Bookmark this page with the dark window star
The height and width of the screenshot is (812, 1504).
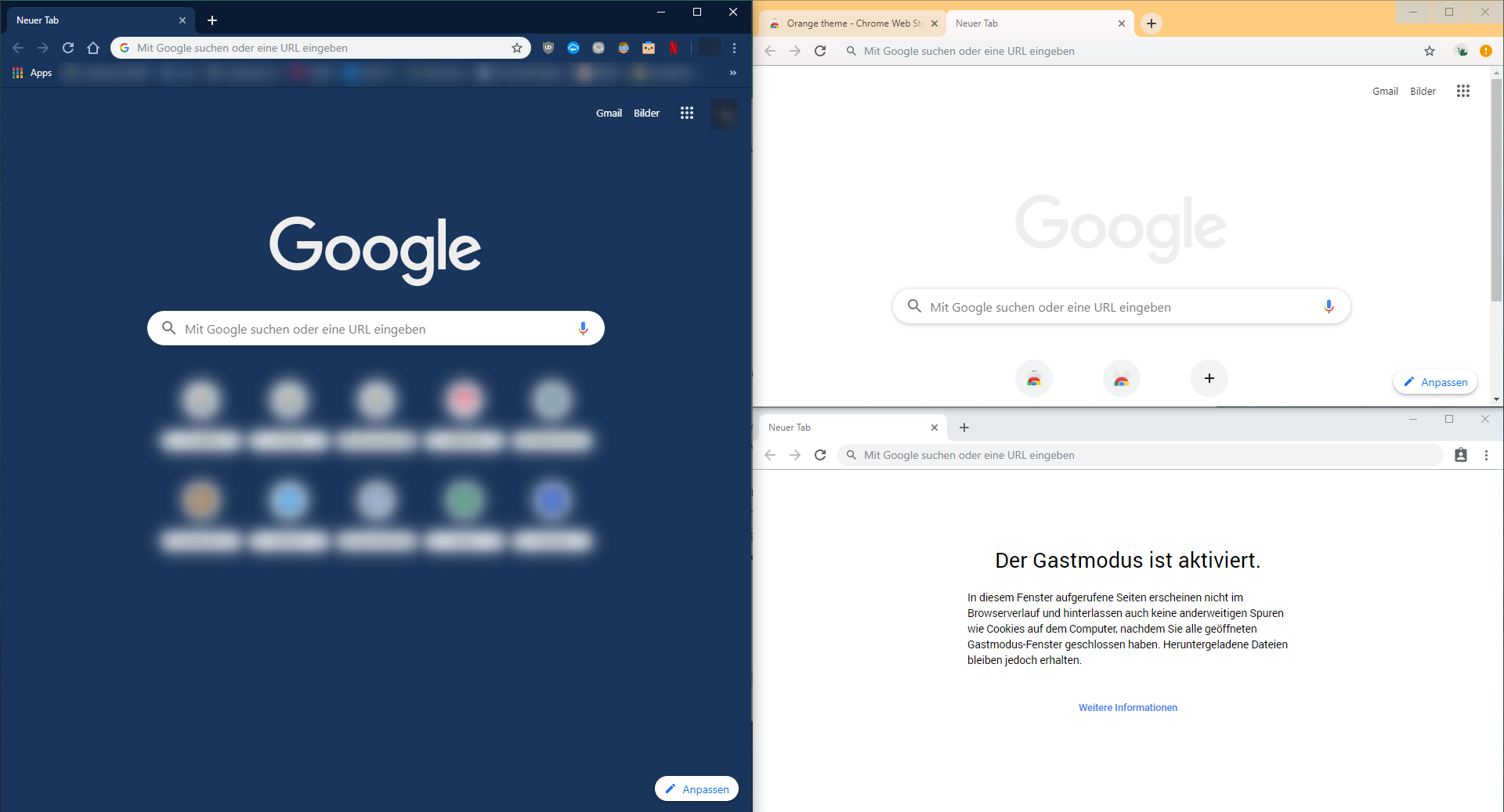tap(517, 48)
